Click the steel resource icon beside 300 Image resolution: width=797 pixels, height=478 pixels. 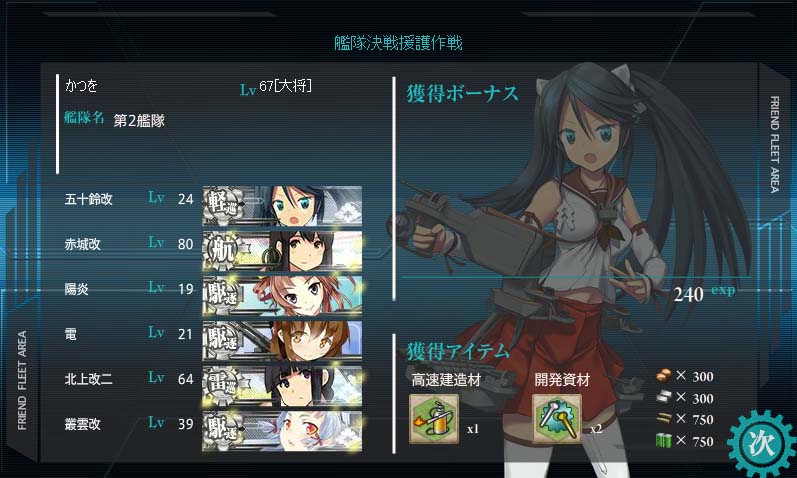pos(663,397)
